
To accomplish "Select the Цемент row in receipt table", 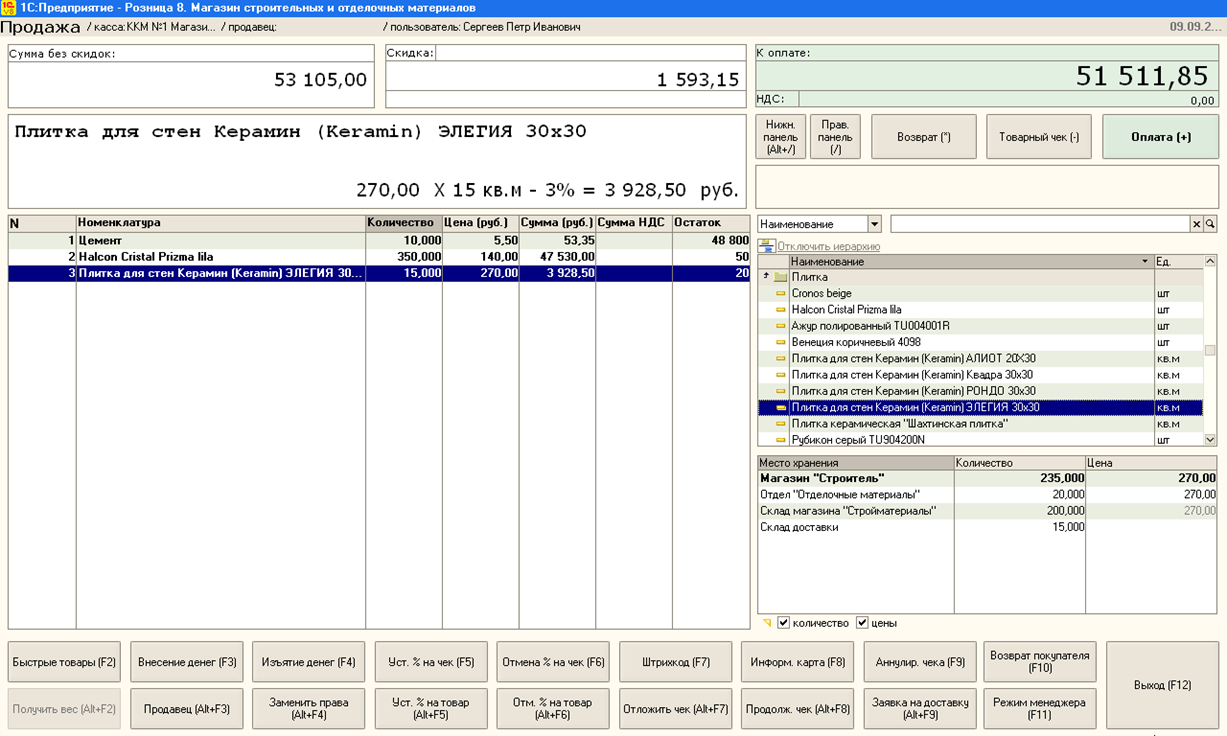I will tap(378, 241).
